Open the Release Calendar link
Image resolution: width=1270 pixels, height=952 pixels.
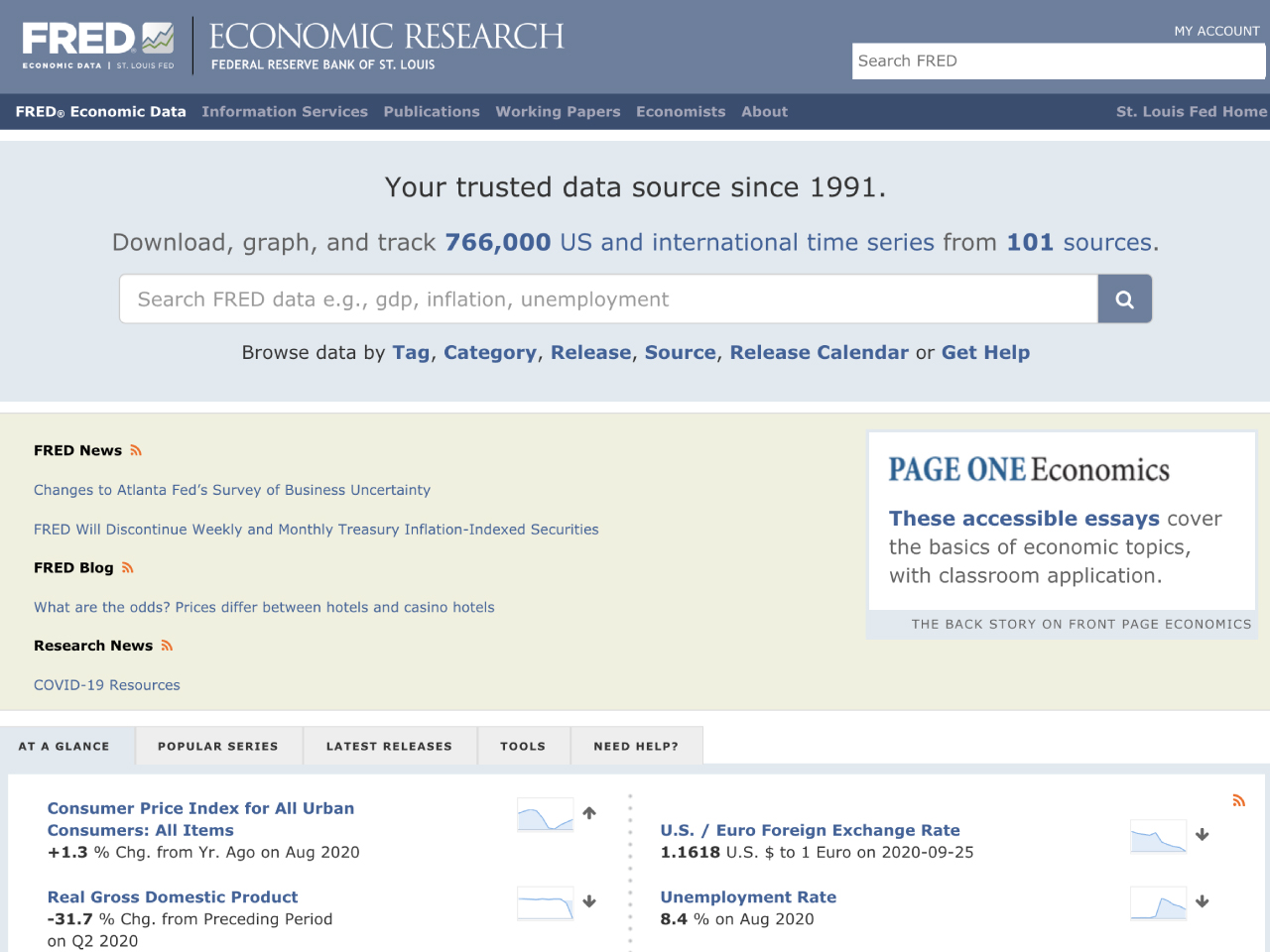[819, 352]
